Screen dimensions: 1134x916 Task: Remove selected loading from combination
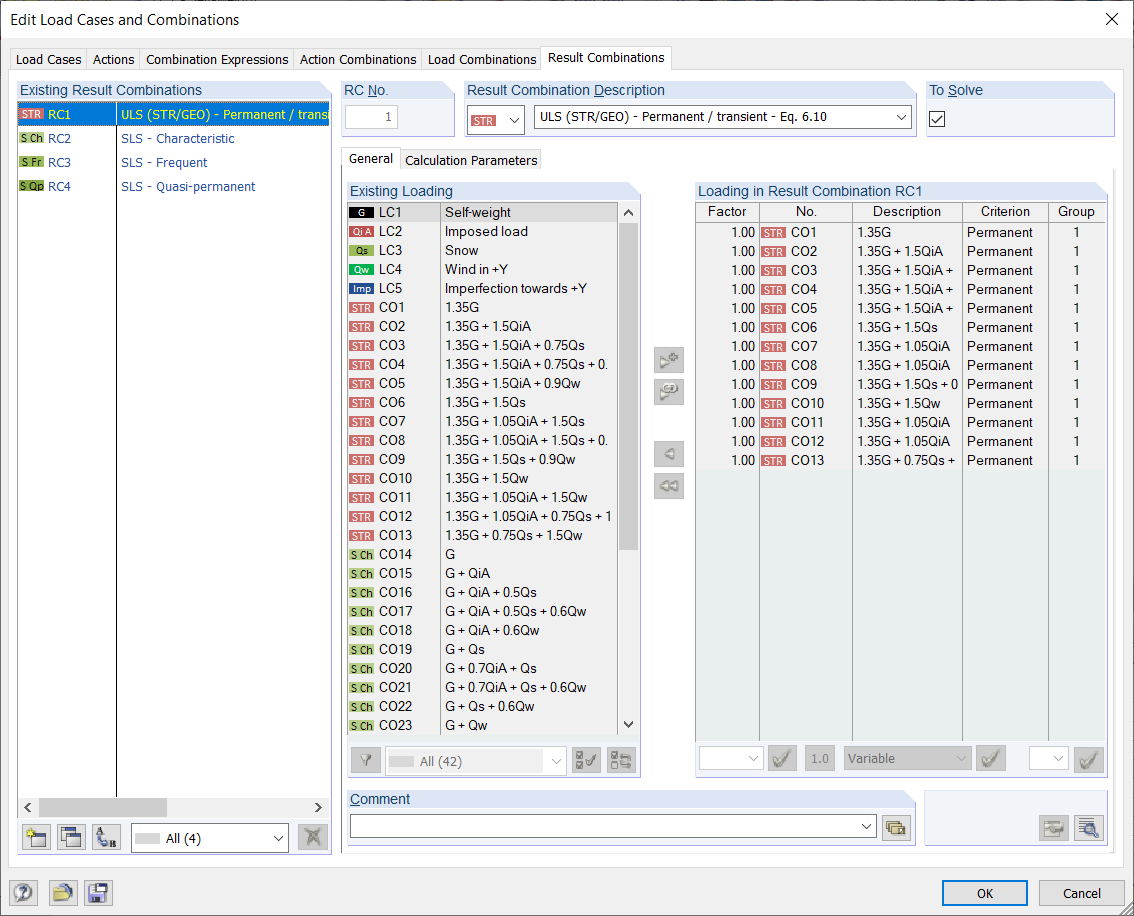click(x=669, y=454)
